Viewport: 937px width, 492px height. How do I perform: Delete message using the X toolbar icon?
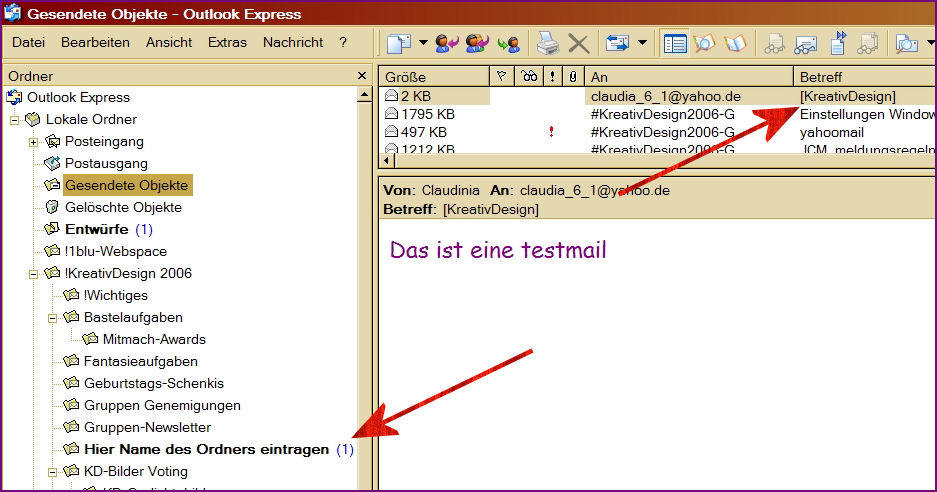(x=578, y=44)
